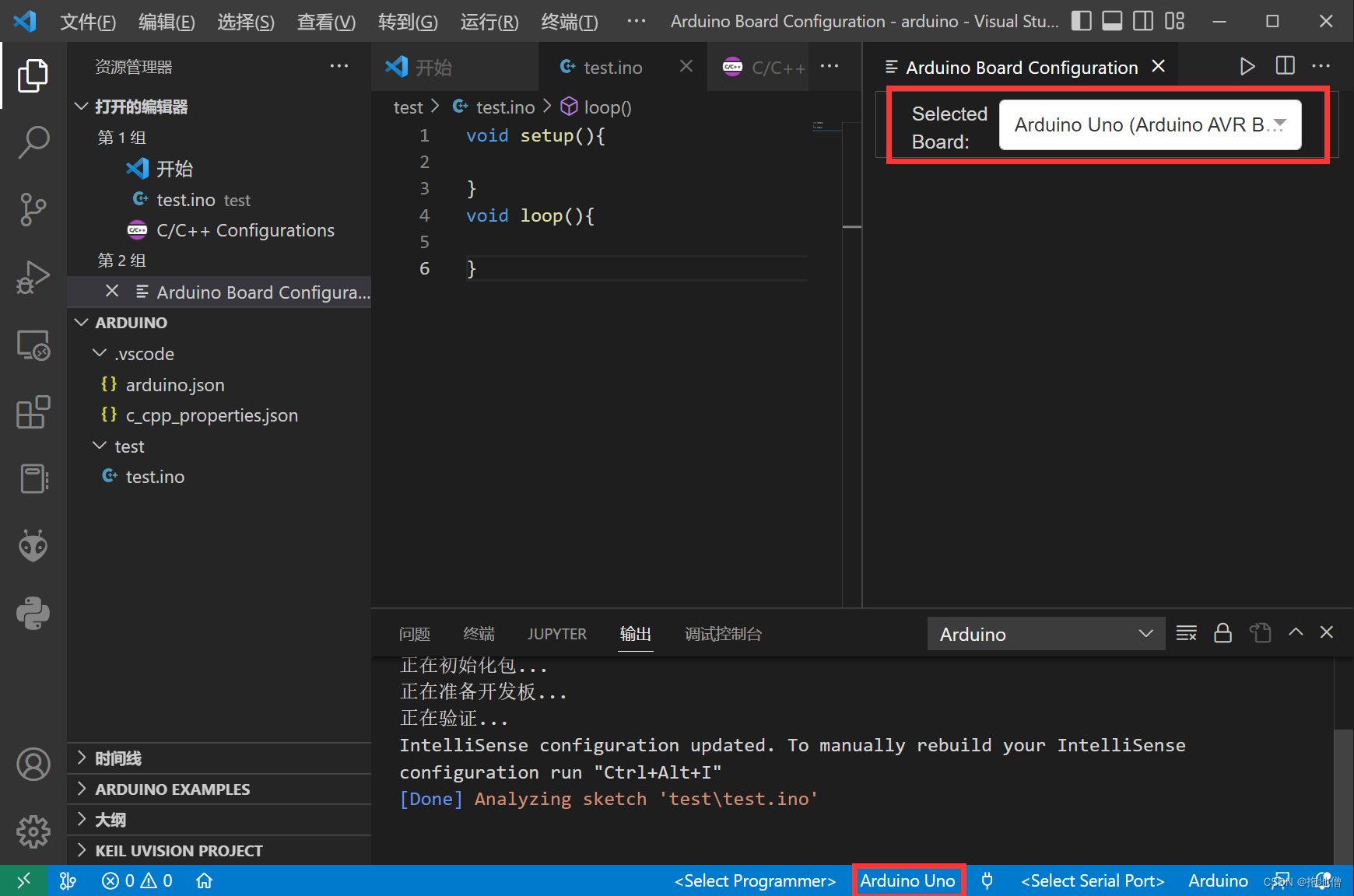Image resolution: width=1354 pixels, height=896 pixels.
Task: Switch to the 终端 panel tab
Action: pos(479,634)
